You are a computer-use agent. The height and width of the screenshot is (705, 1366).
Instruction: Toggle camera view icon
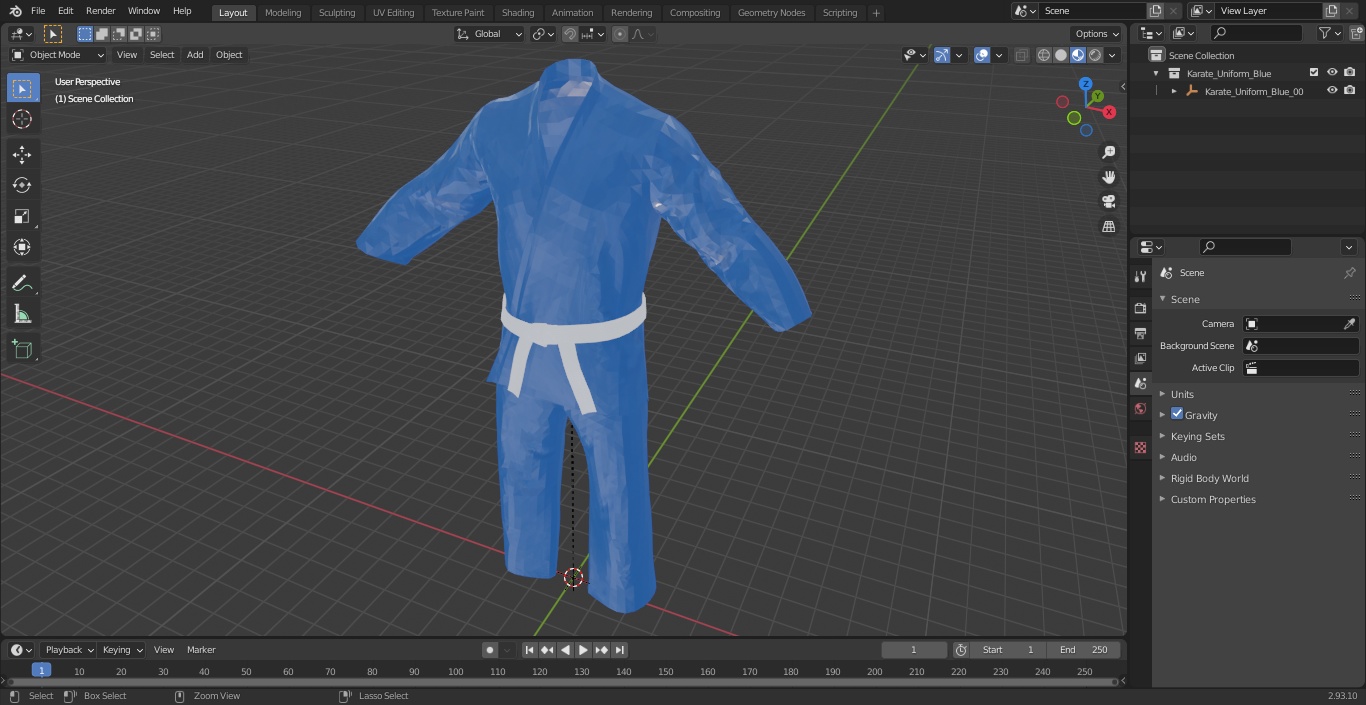point(1108,202)
